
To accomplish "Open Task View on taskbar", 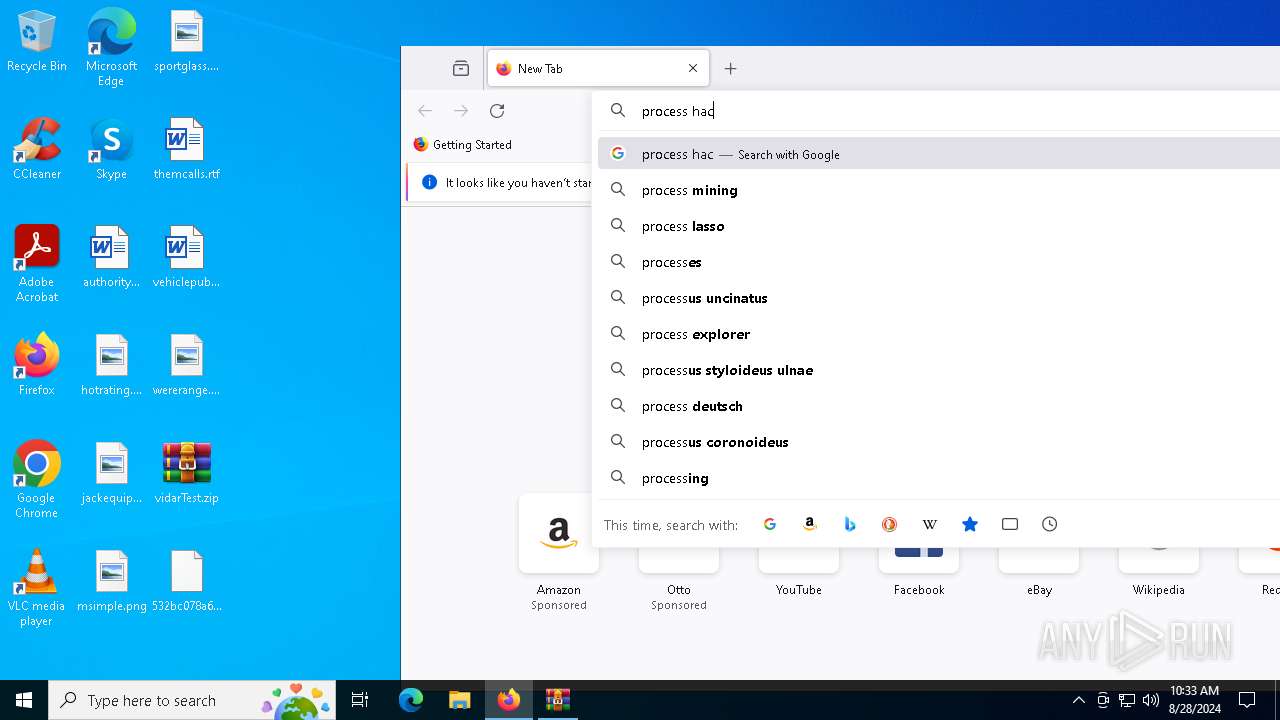I will pyautogui.click(x=360, y=700).
